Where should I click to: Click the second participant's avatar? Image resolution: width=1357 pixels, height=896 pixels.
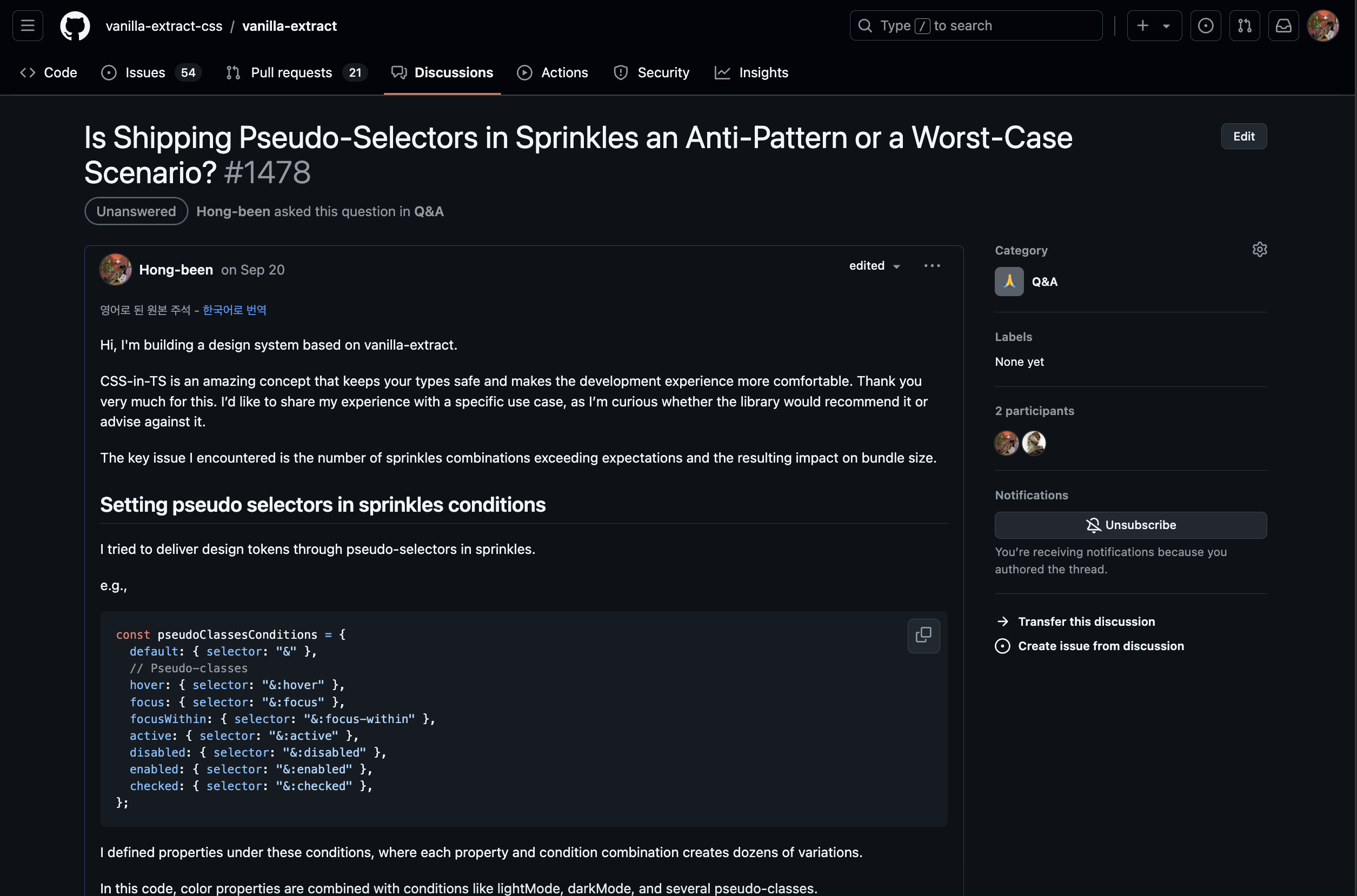coord(1034,443)
